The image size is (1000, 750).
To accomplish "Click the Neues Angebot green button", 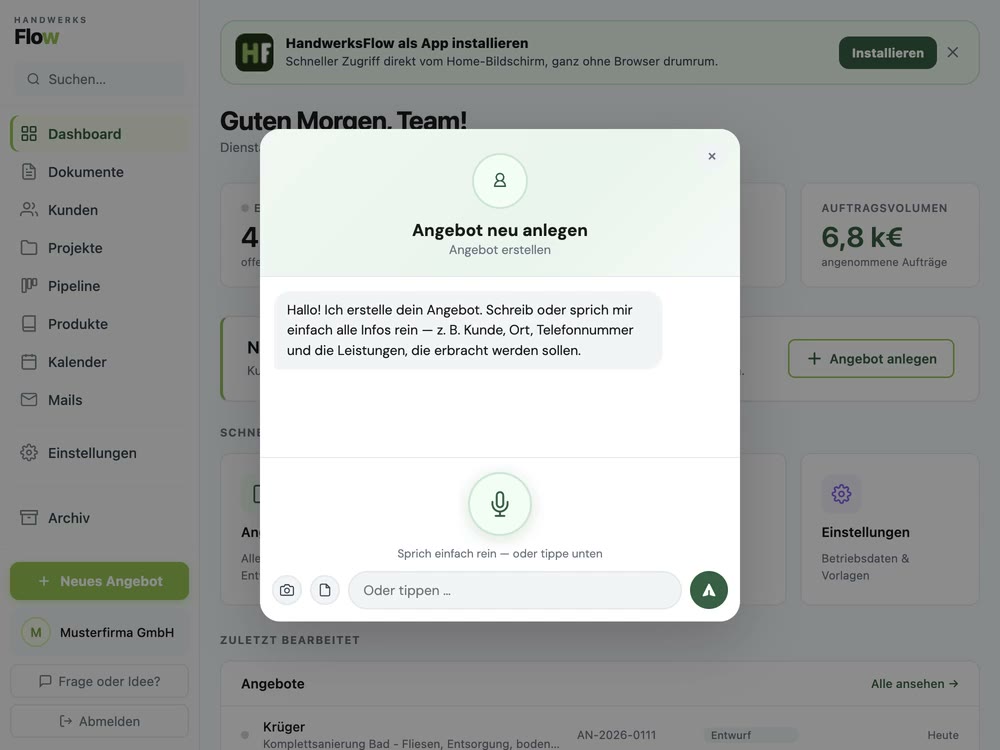I will click(99, 581).
